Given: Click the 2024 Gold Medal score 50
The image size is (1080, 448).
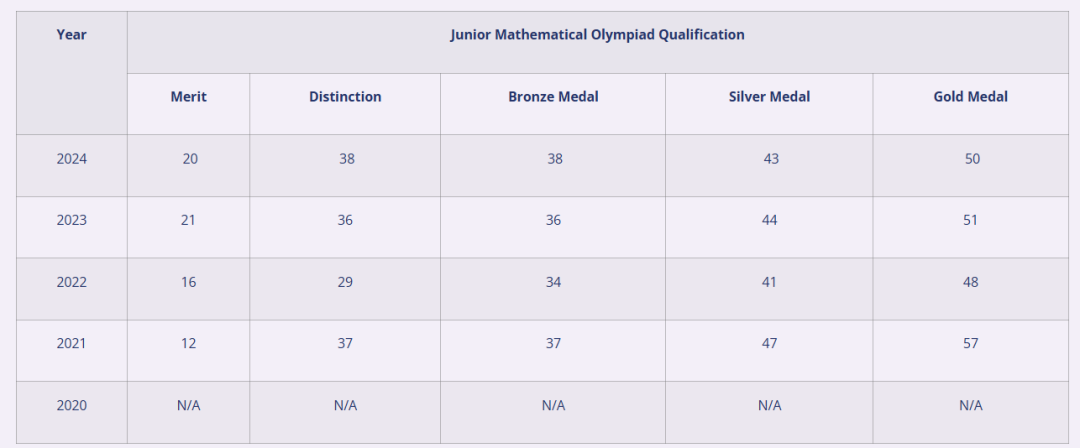Looking at the screenshot, I should 972,159.
